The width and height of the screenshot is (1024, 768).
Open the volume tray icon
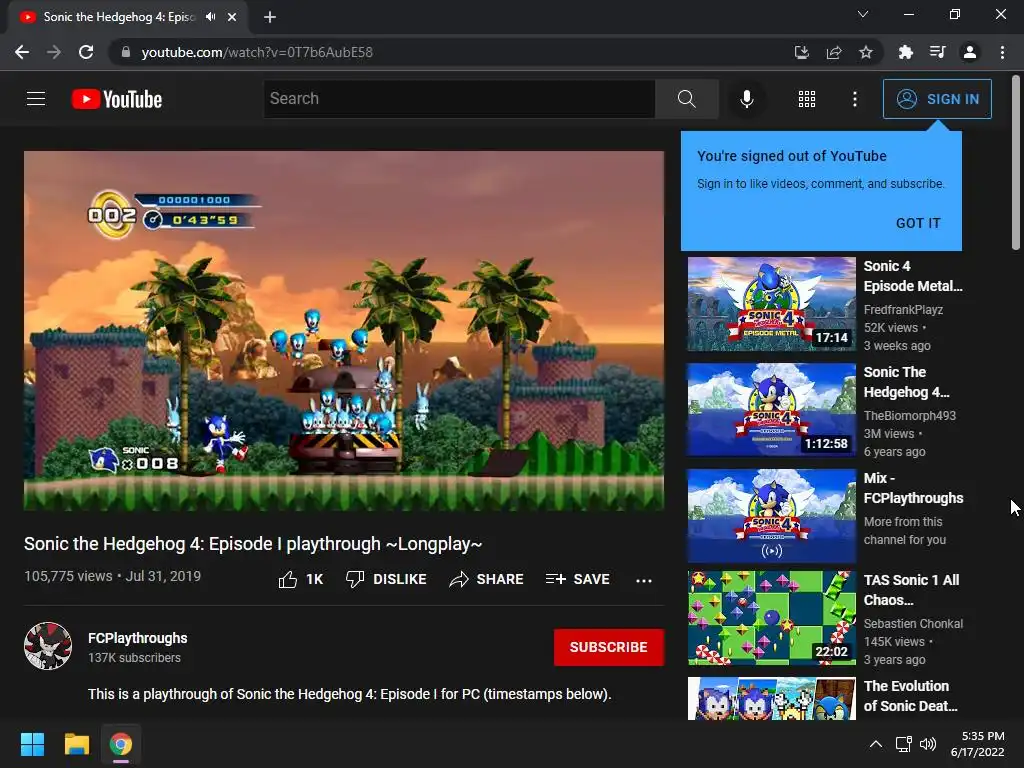point(927,744)
